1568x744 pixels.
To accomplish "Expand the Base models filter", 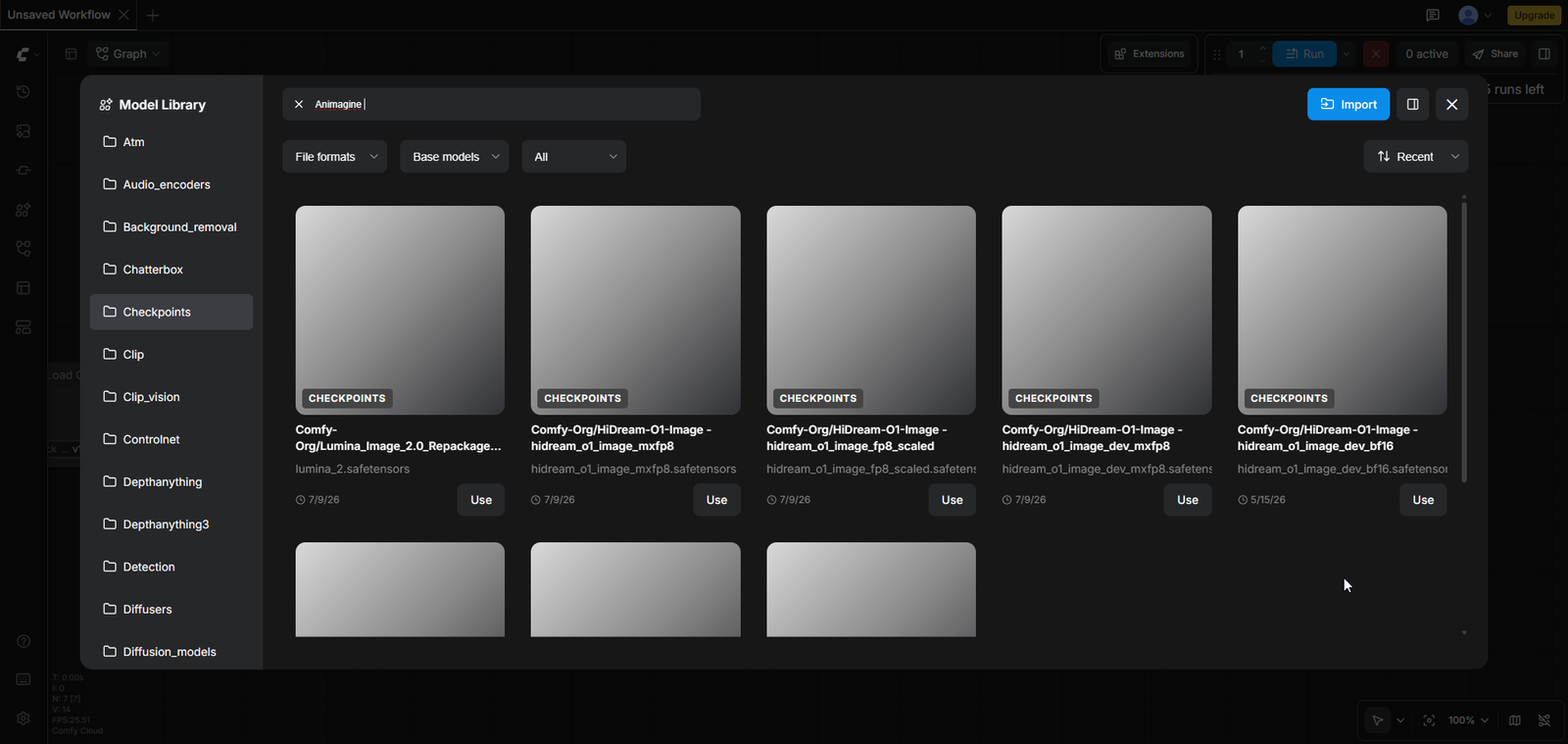I will pos(455,157).
